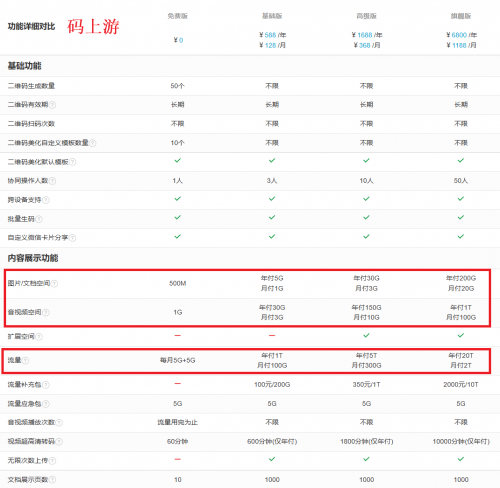
Task: Show the help tip for 音视频空间
Action: [x=46, y=312]
